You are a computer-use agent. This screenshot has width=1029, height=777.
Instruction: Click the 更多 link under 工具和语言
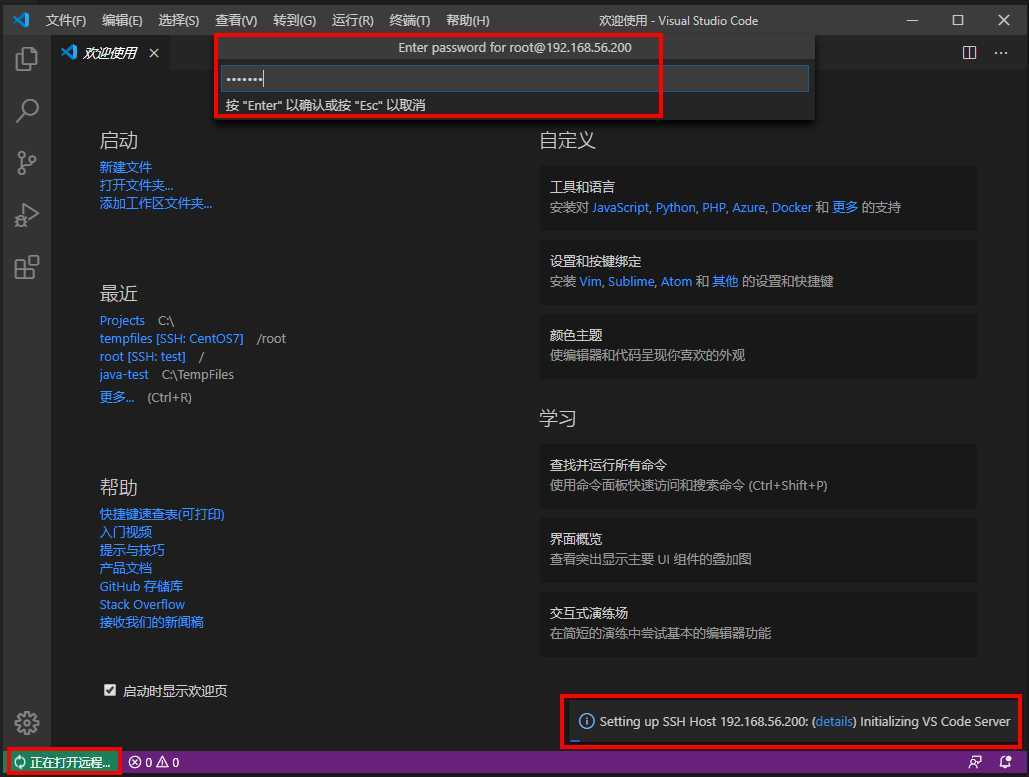pyautogui.click(x=845, y=207)
